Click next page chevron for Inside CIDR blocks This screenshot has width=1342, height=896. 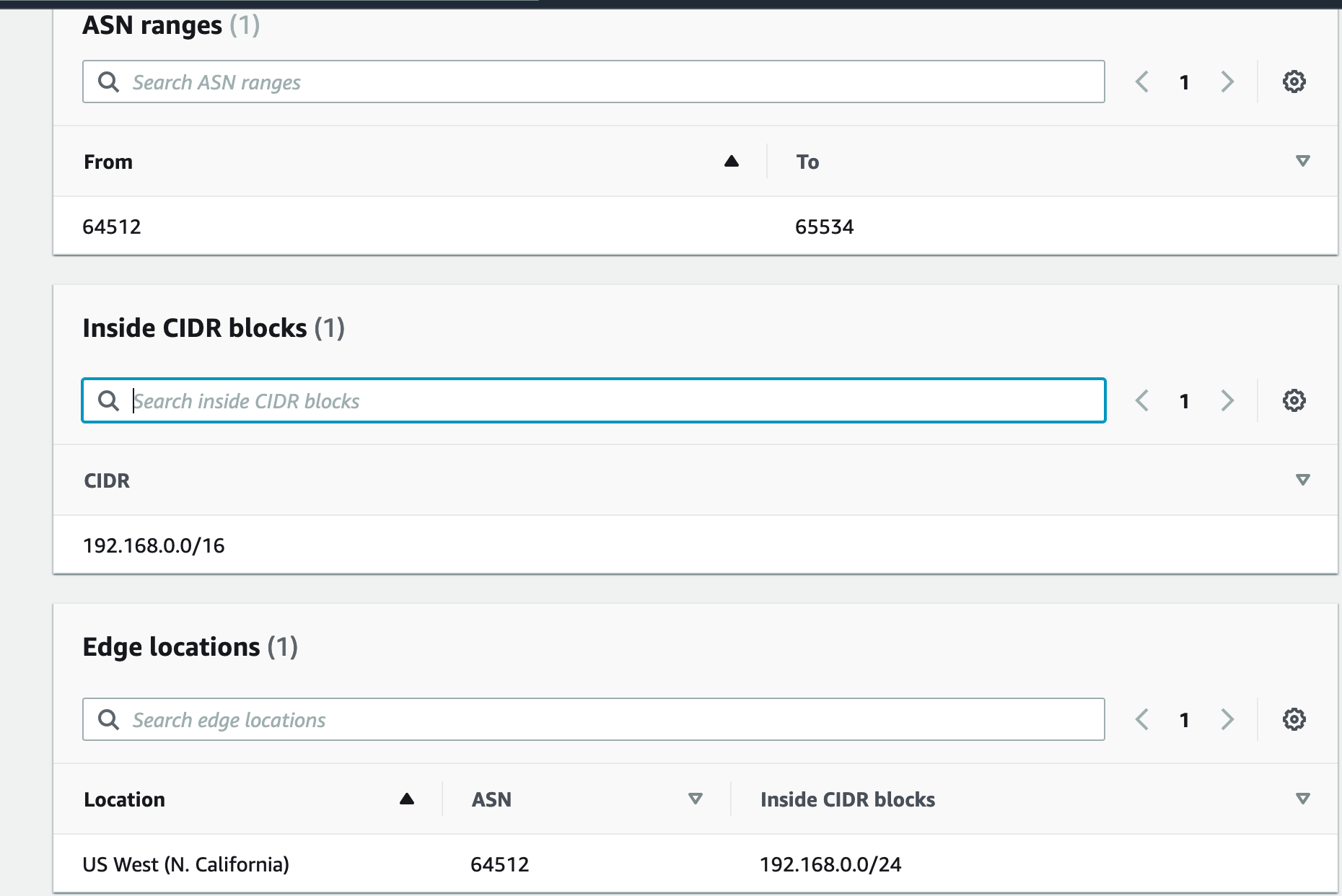(x=1227, y=400)
